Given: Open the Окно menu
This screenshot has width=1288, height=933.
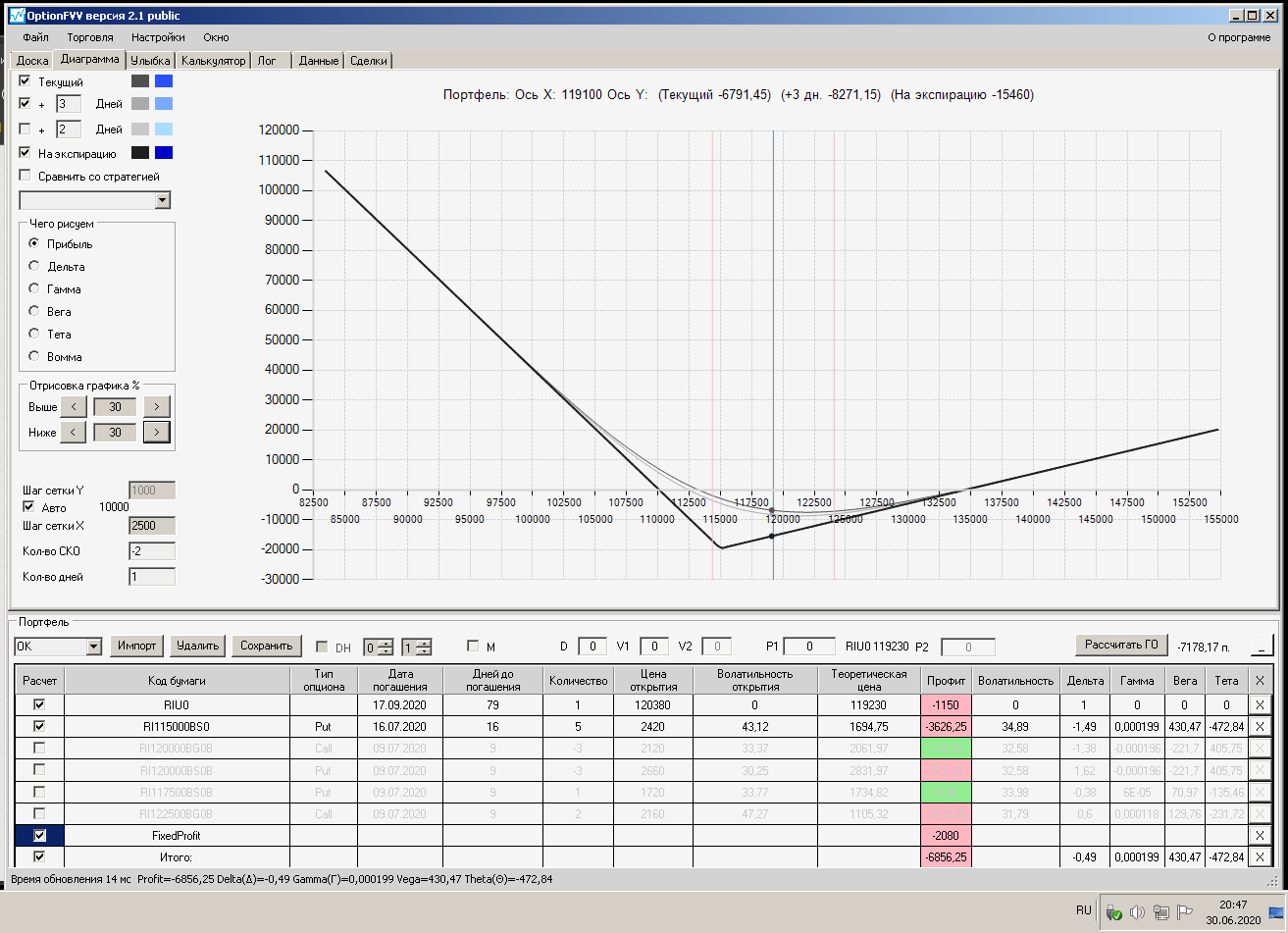Looking at the screenshot, I should click(216, 37).
